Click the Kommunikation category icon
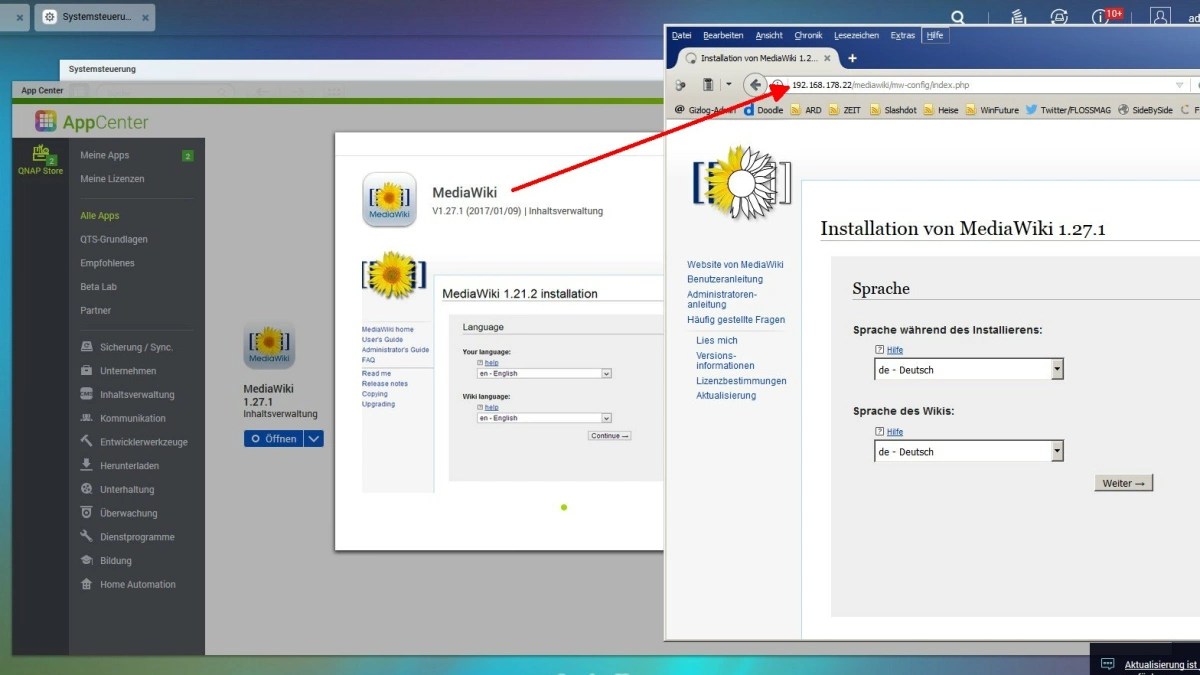Image resolution: width=1200 pixels, height=675 pixels. [87, 418]
